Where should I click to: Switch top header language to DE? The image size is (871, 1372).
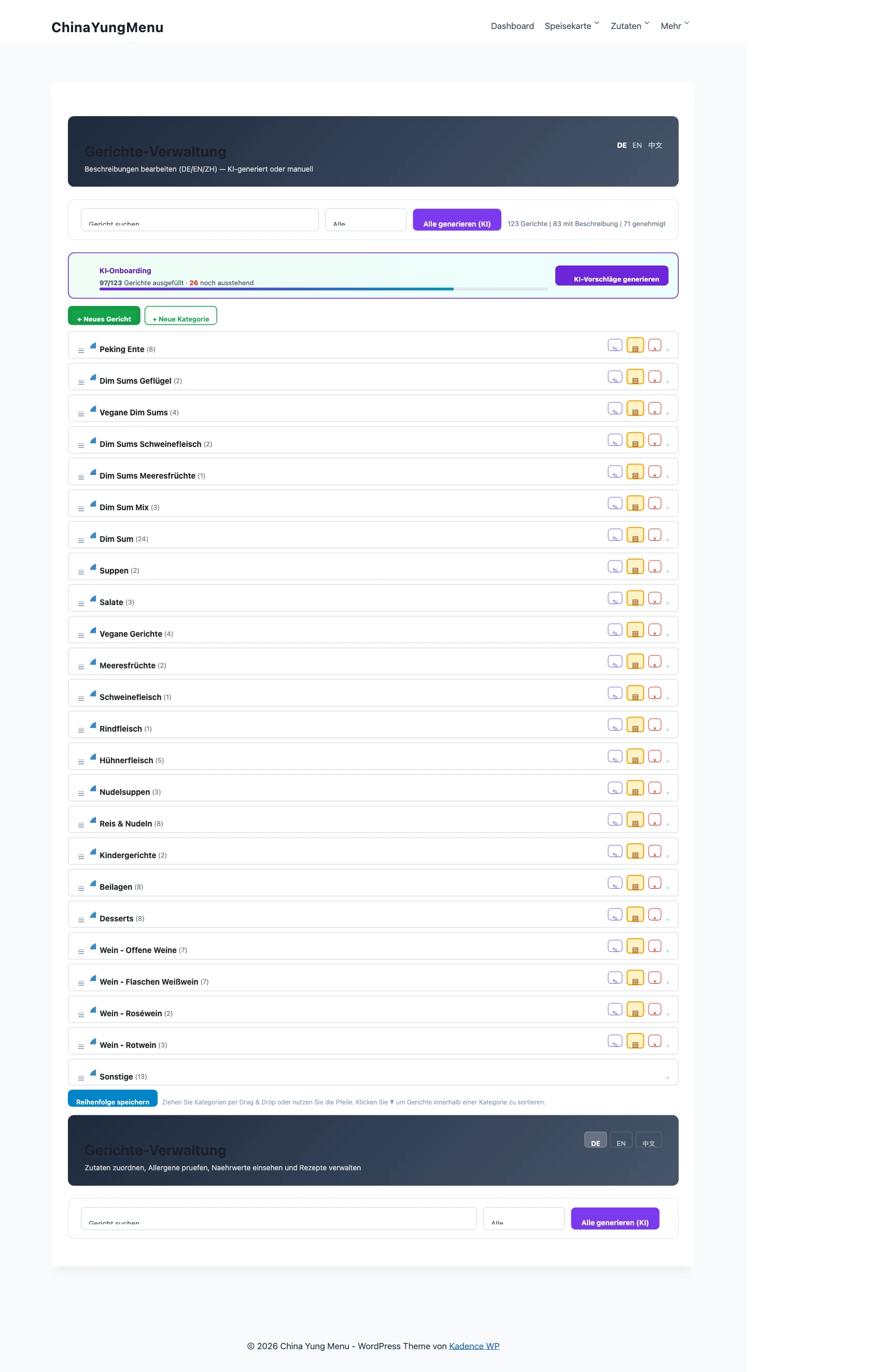[x=622, y=145]
